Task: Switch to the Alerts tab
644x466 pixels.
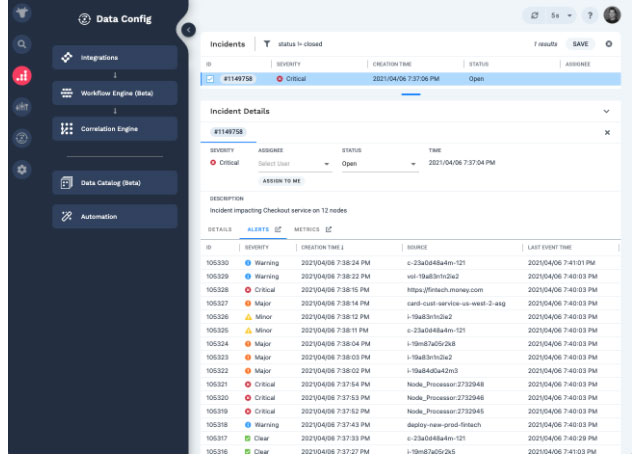Action: click(x=258, y=229)
